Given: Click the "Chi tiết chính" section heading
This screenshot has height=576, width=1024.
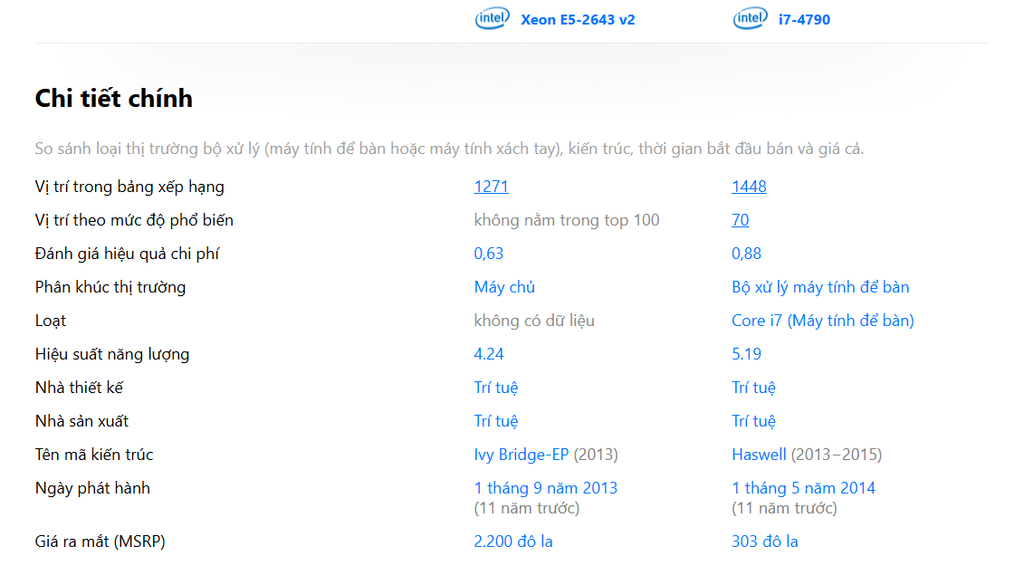Looking at the screenshot, I should coord(114,99).
